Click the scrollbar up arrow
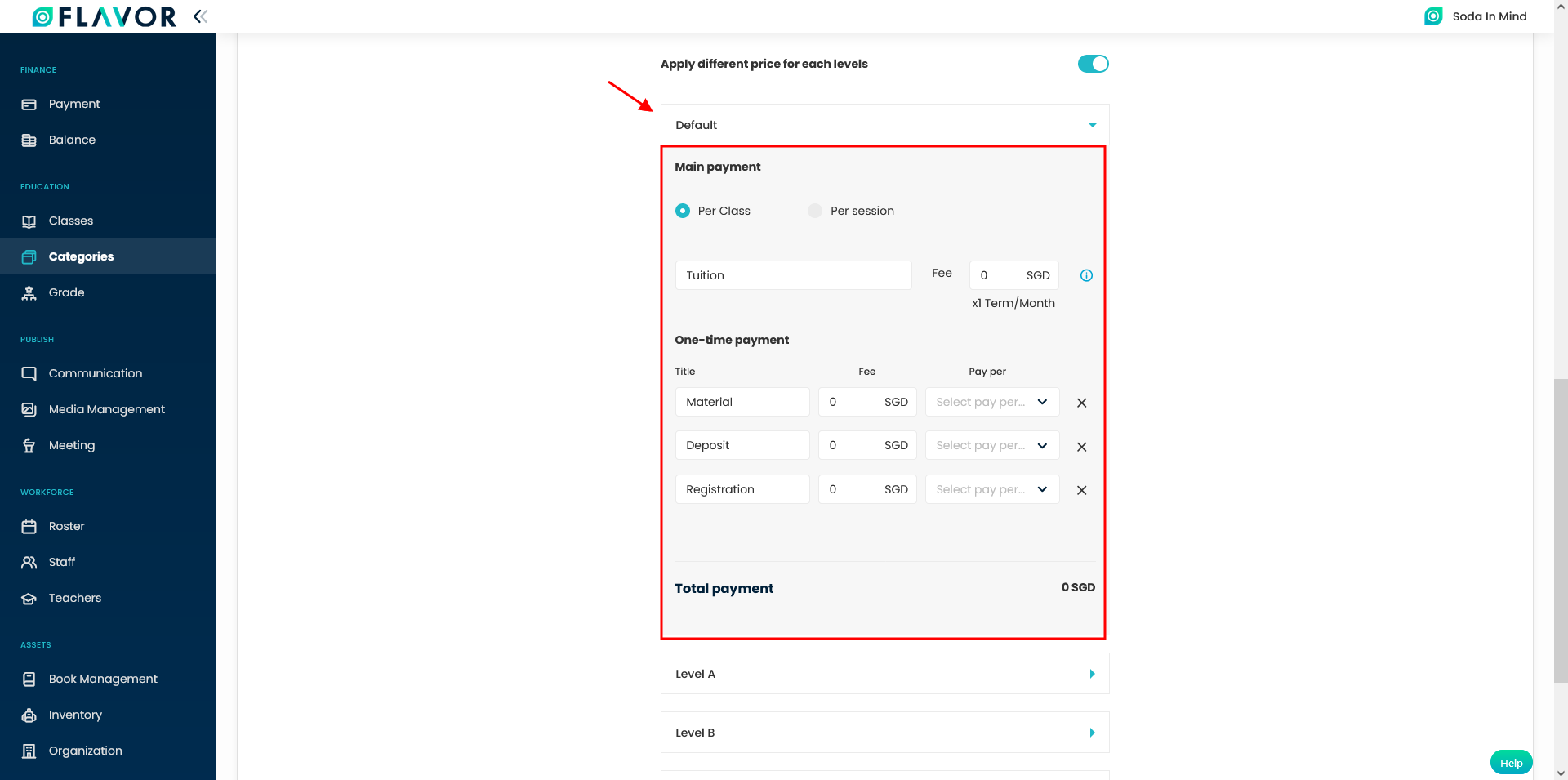Screen dimensions: 1568x780 [1561, 7]
